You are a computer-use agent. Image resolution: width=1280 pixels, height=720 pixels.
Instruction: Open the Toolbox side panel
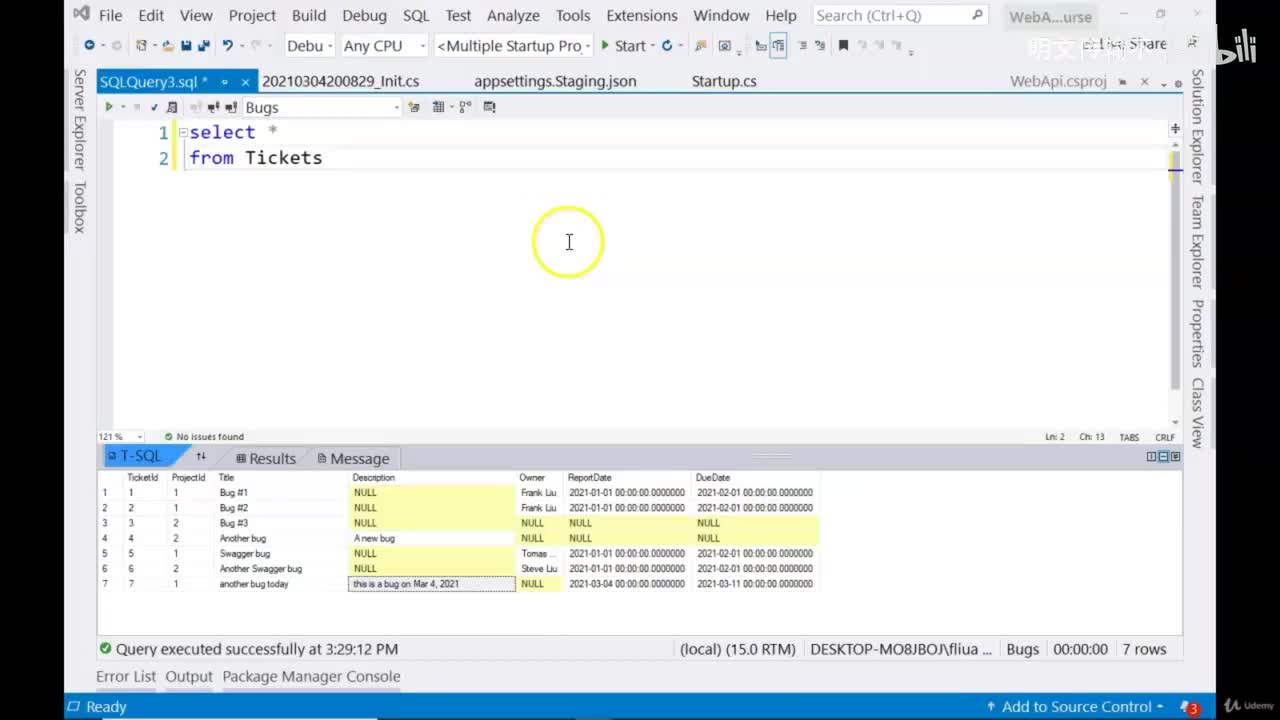79,207
